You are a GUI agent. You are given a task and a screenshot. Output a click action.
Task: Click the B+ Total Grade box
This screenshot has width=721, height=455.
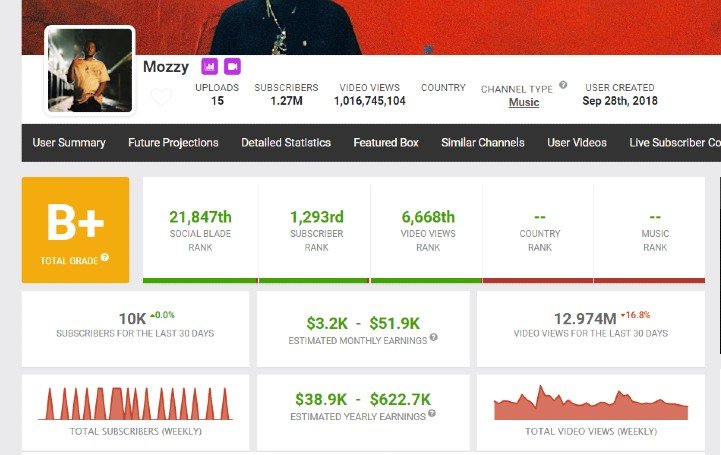pos(75,230)
